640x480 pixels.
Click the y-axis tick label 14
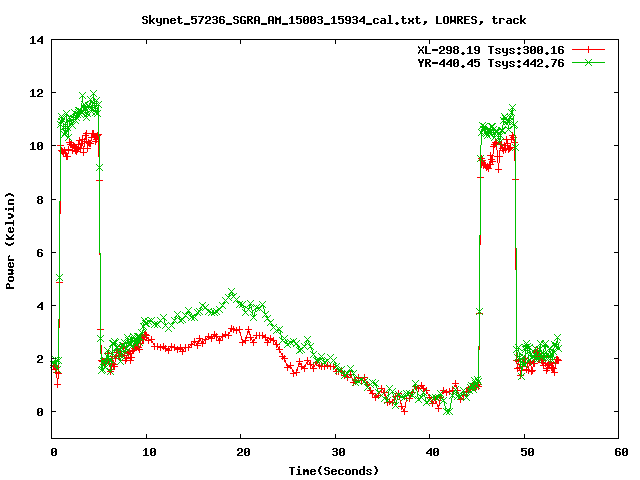36,40
